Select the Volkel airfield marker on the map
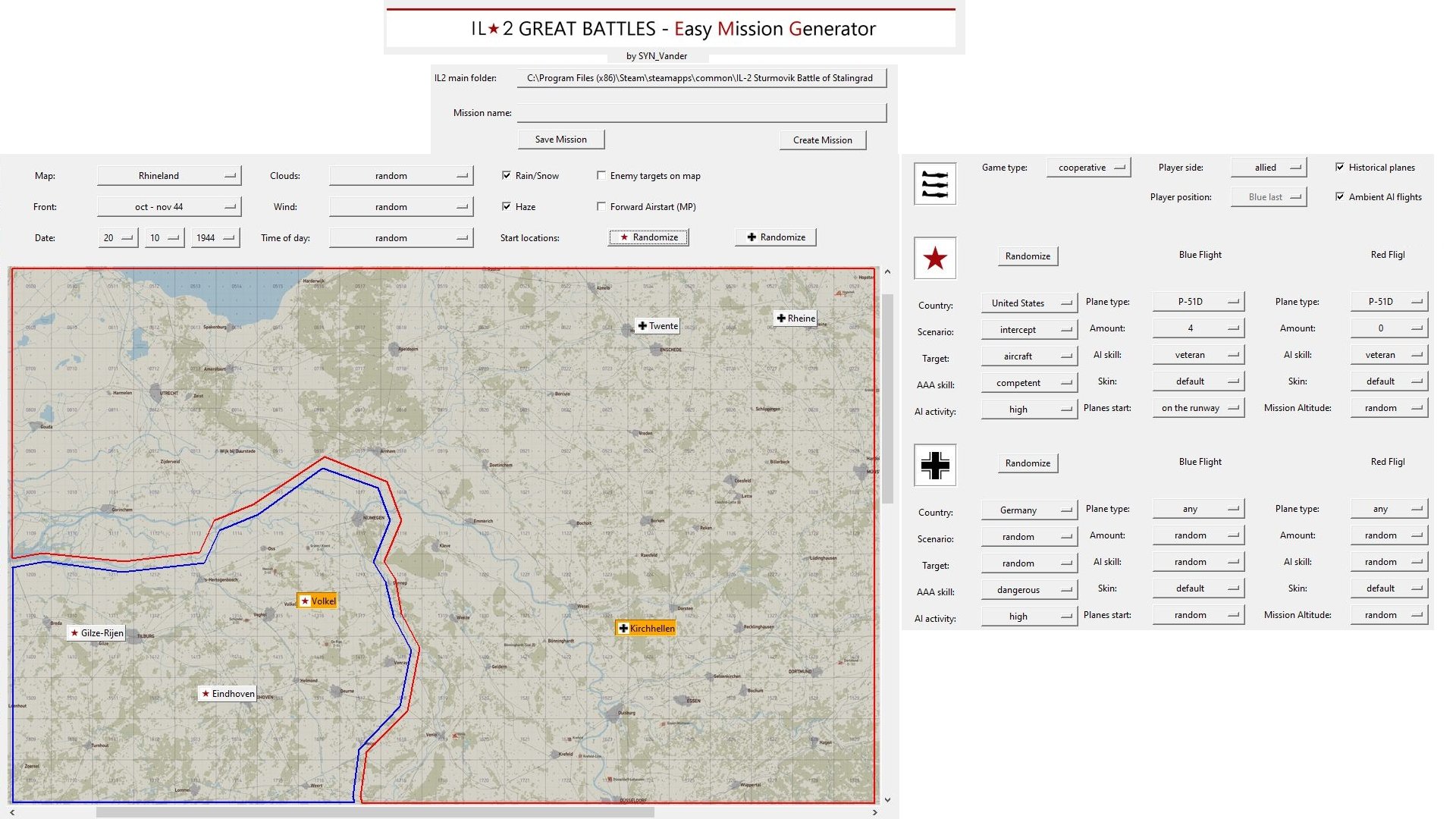The width and height of the screenshot is (1456, 819). 317,601
